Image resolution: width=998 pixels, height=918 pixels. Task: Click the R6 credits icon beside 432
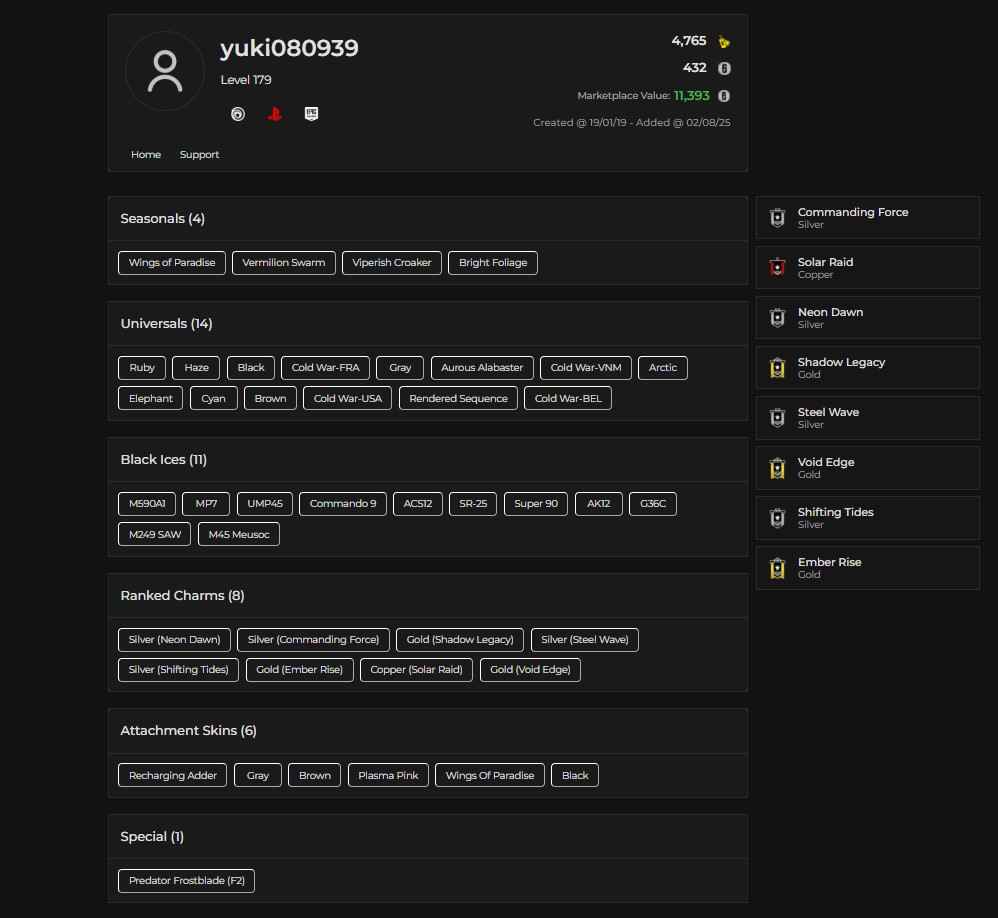pyautogui.click(x=722, y=68)
